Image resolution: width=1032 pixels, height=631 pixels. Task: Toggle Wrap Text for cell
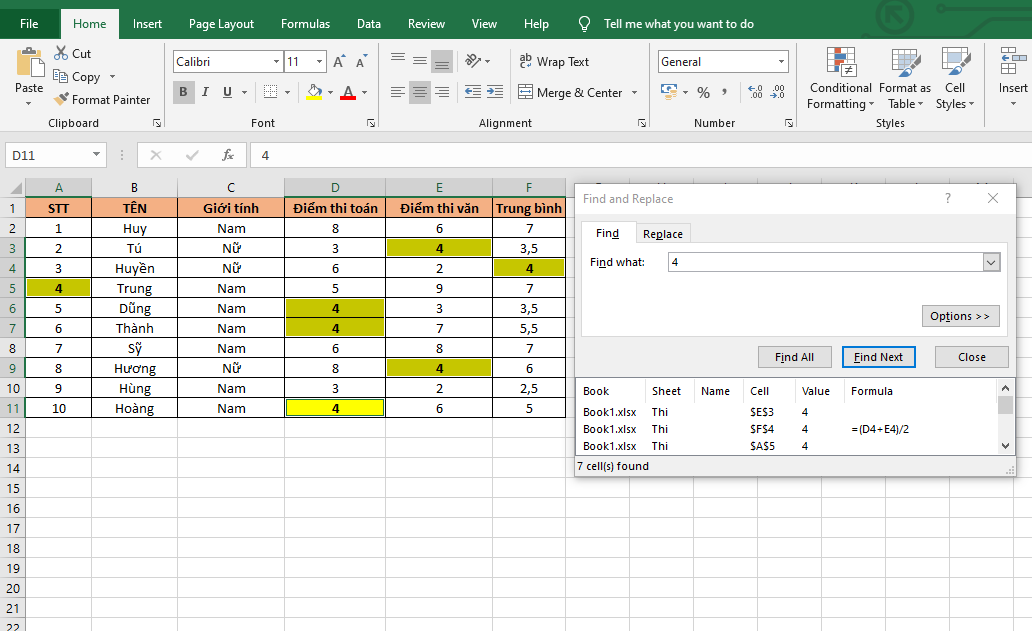tap(554, 62)
